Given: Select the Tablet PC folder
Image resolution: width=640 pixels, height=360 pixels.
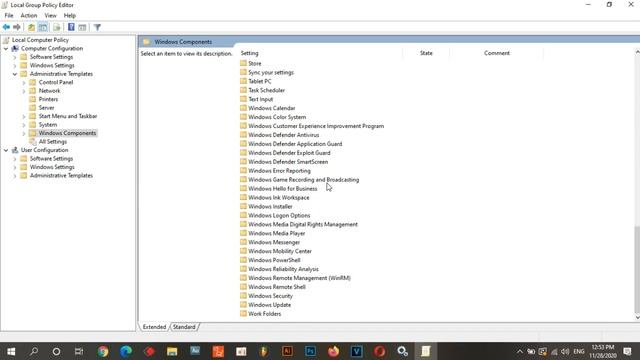Looking at the screenshot, I should 260,81.
